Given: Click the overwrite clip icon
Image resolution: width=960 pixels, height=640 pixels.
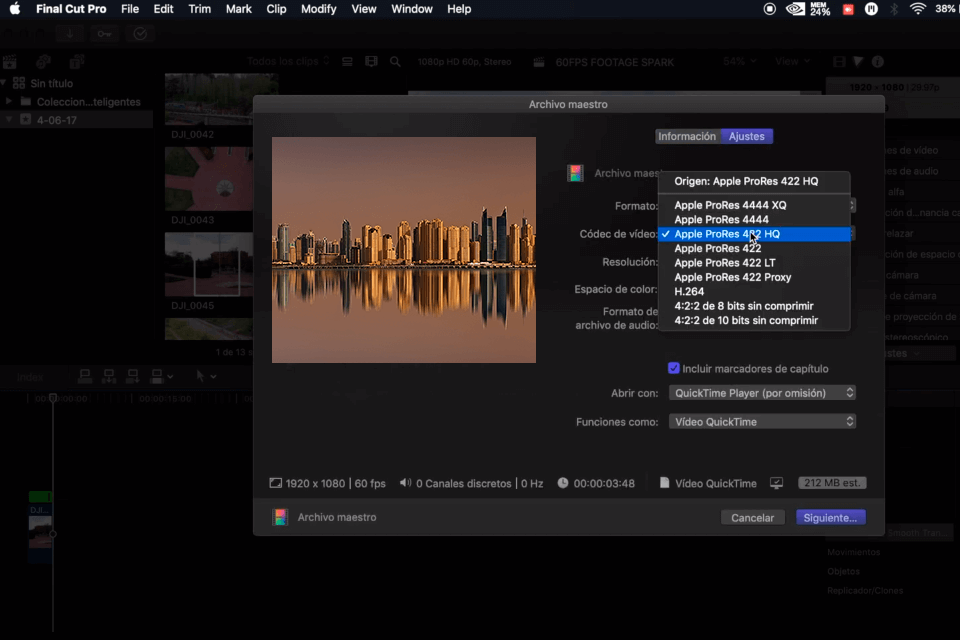Looking at the screenshot, I should point(157,376).
